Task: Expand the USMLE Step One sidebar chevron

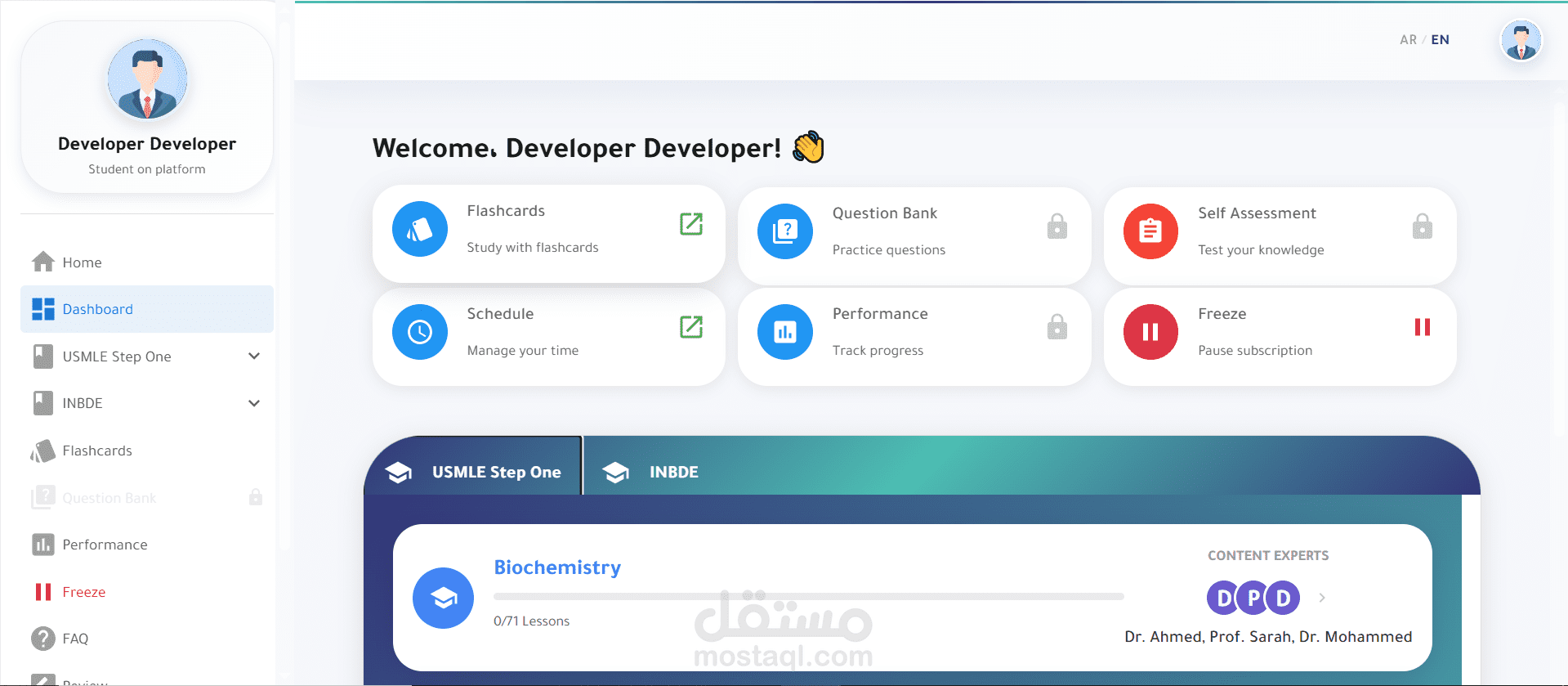Action: (x=254, y=356)
